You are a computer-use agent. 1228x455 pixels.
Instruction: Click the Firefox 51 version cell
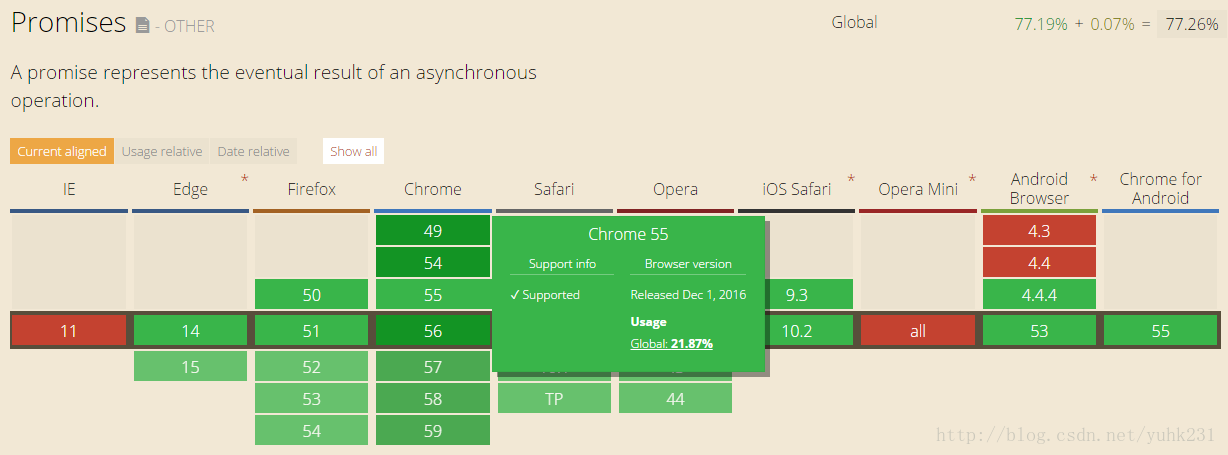311,331
